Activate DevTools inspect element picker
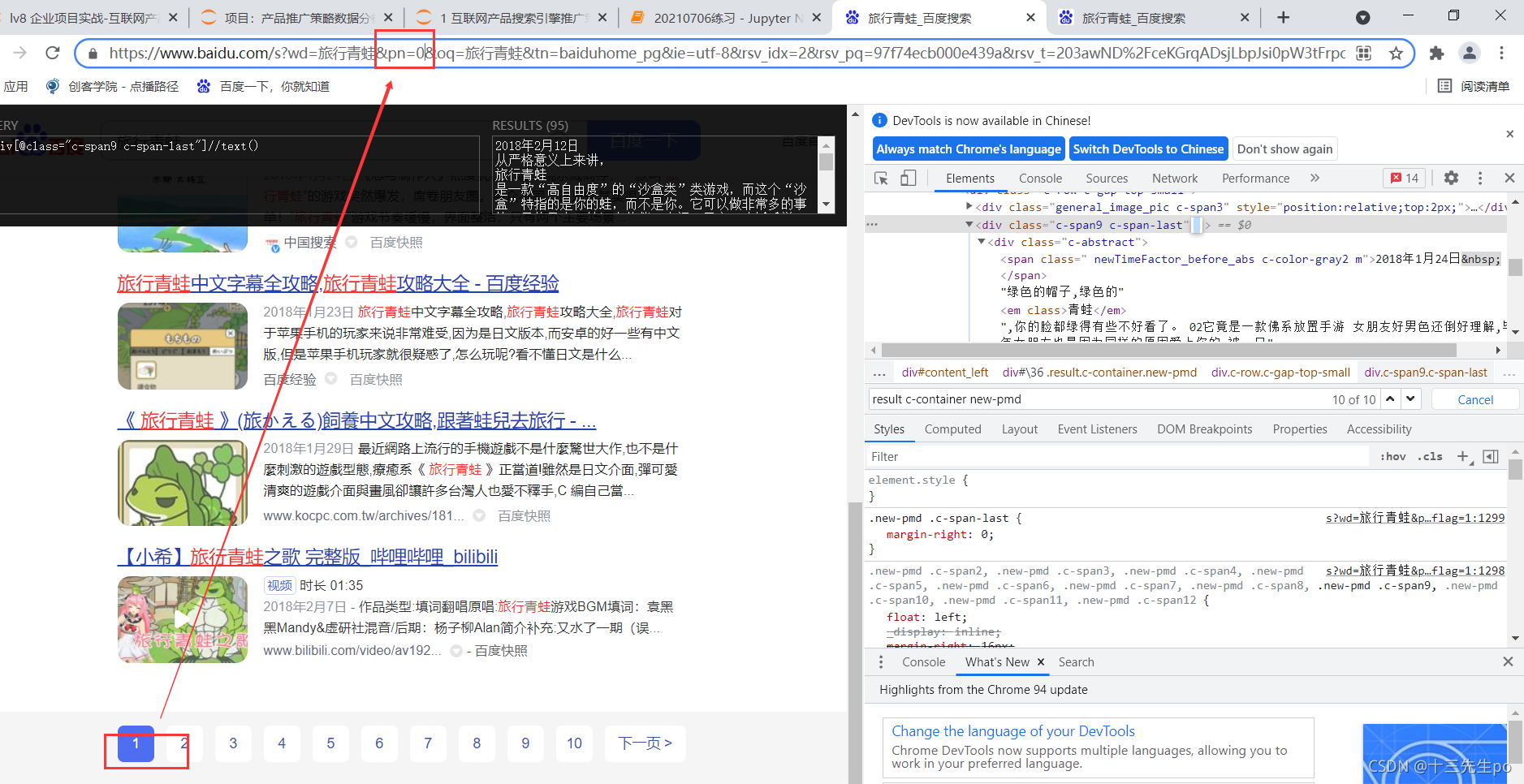Image resolution: width=1524 pixels, height=784 pixels. point(882,179)
